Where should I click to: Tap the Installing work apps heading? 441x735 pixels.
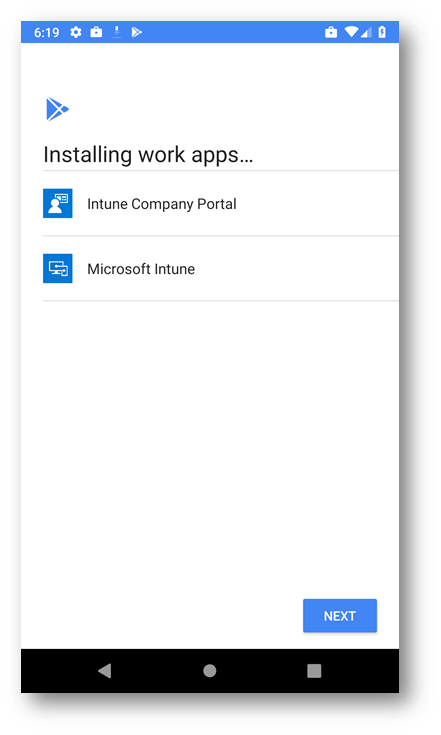point(148,155)
